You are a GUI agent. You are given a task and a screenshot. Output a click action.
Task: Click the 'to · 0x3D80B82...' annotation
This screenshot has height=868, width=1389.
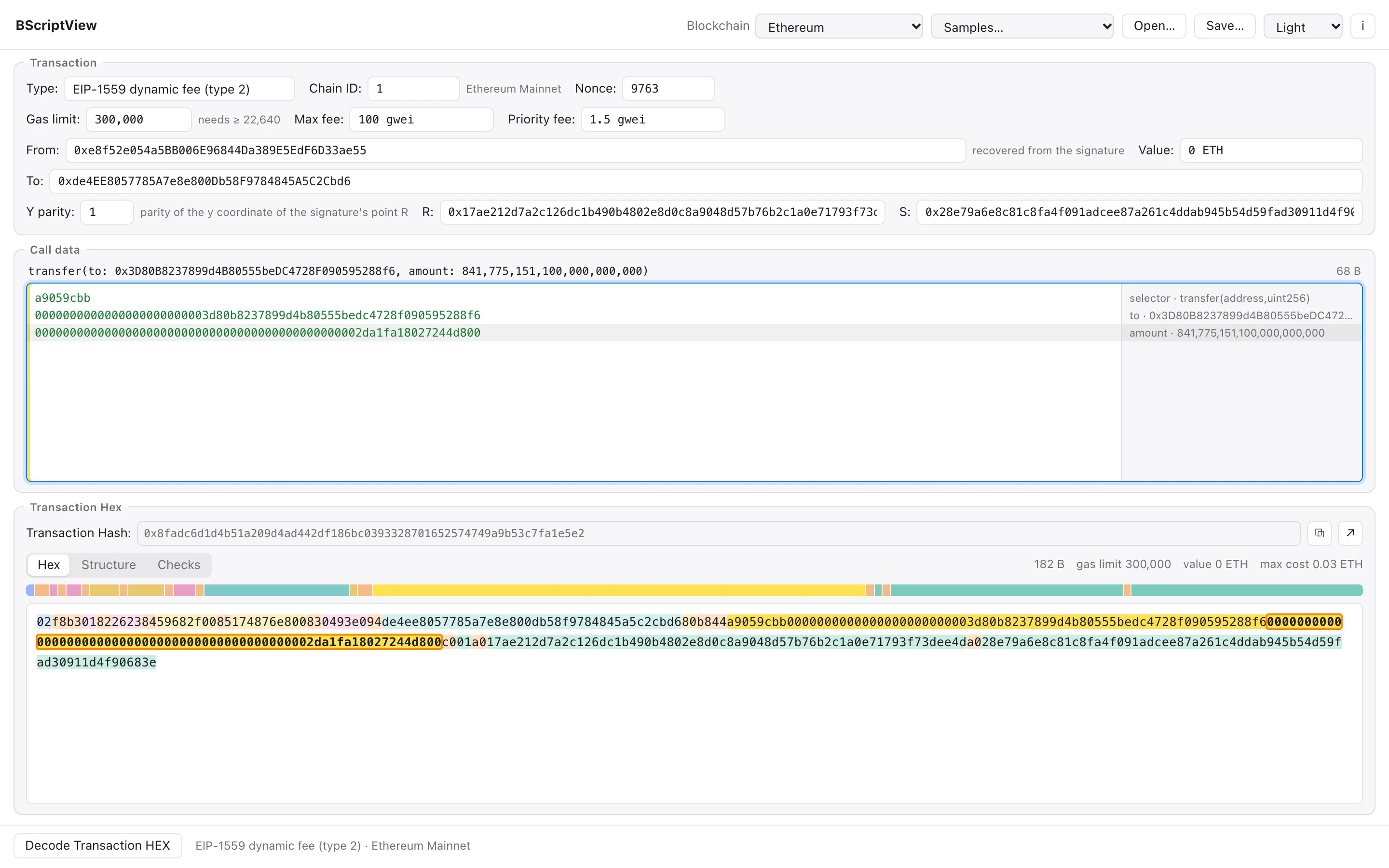click(1241, 316)
